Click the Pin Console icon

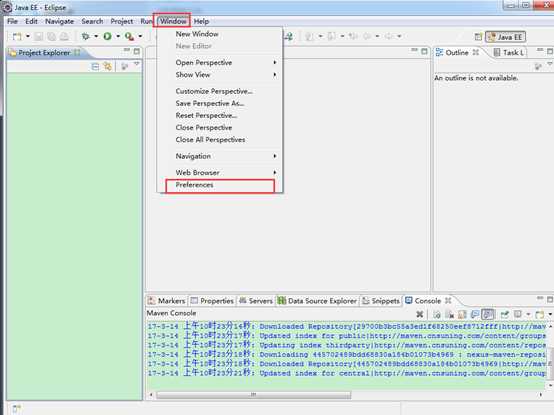coord(505,314)
